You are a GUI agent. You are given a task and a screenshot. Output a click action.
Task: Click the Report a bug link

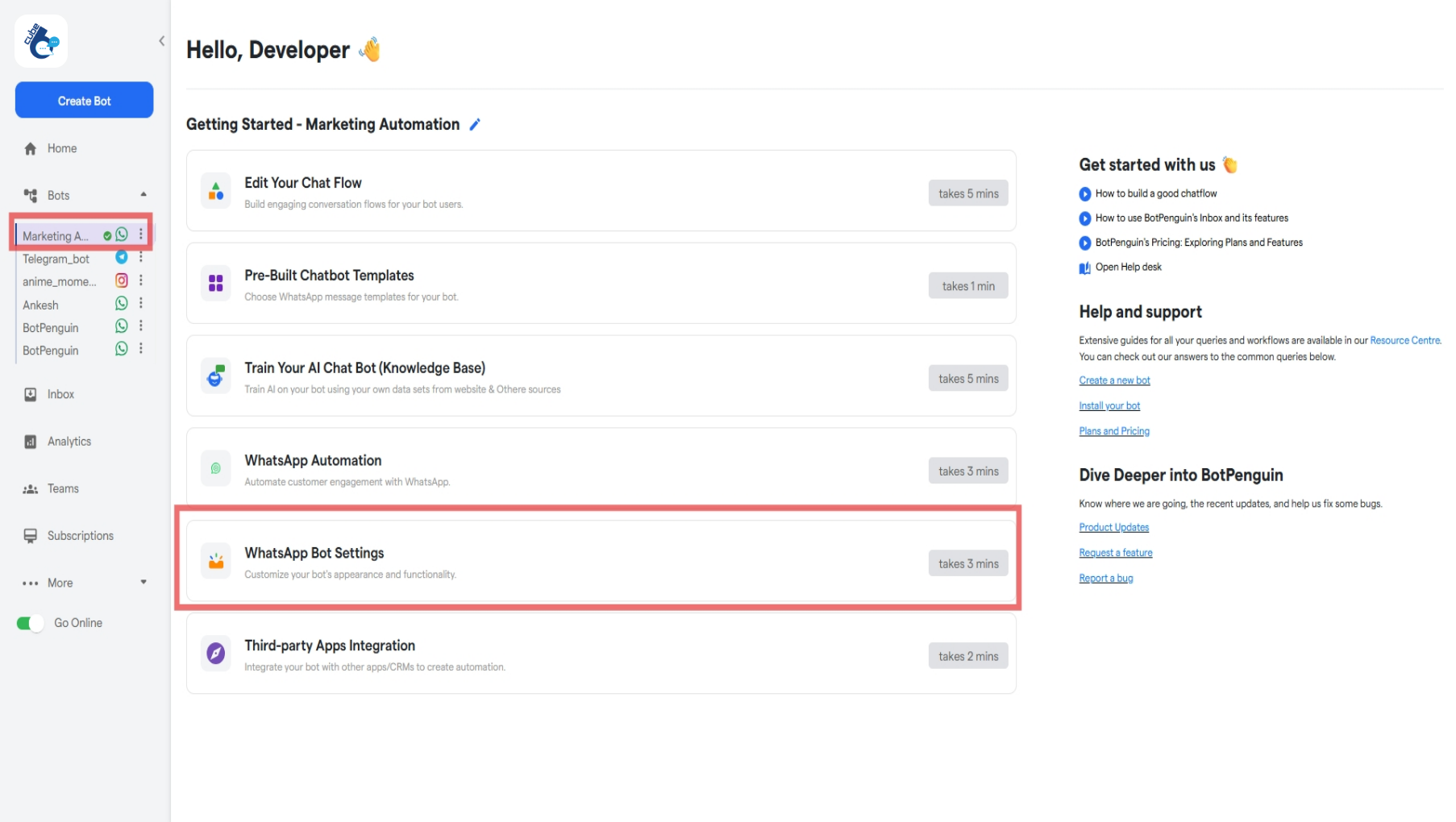tap(1106, 579)
